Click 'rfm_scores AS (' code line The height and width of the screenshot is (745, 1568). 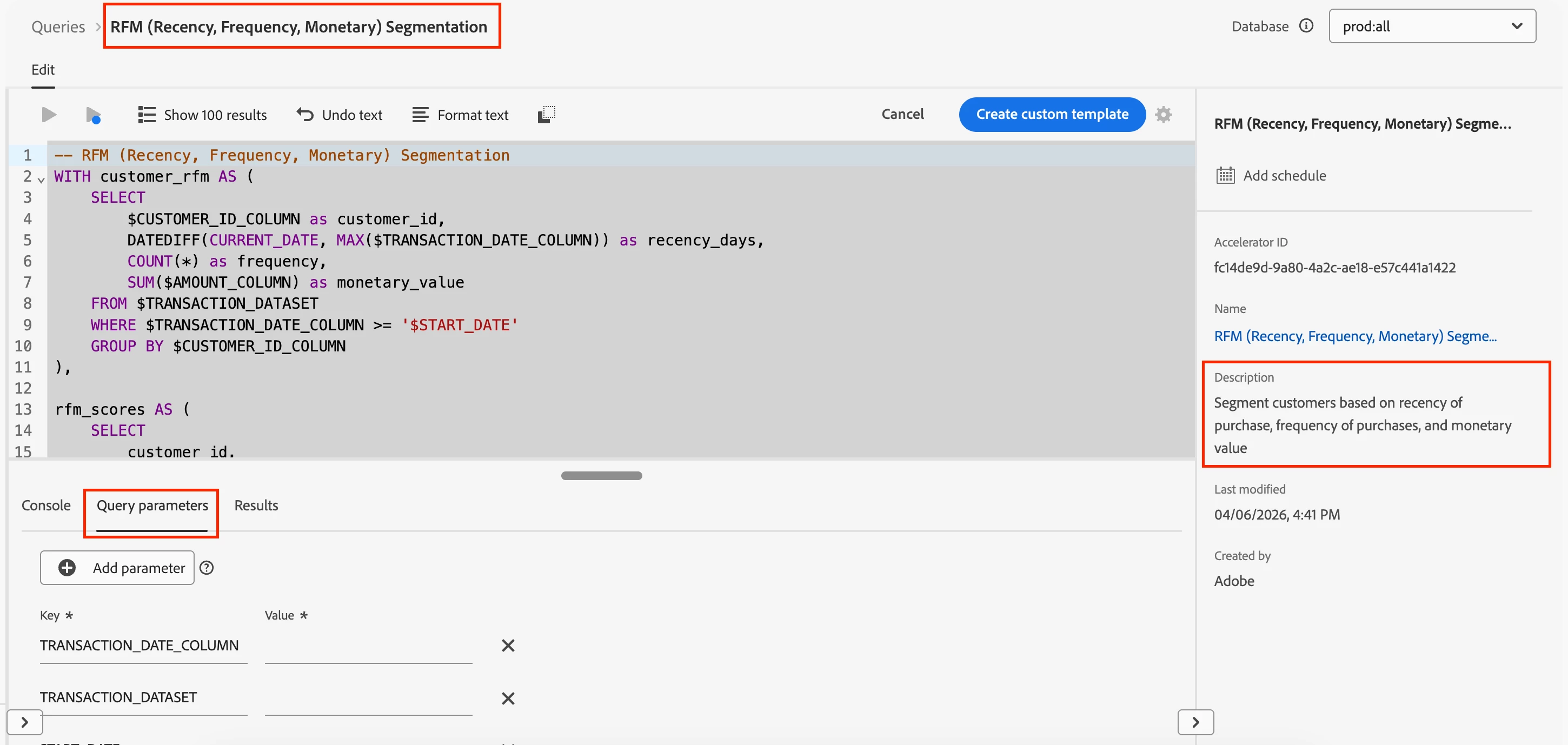click(x=122, y=409)
